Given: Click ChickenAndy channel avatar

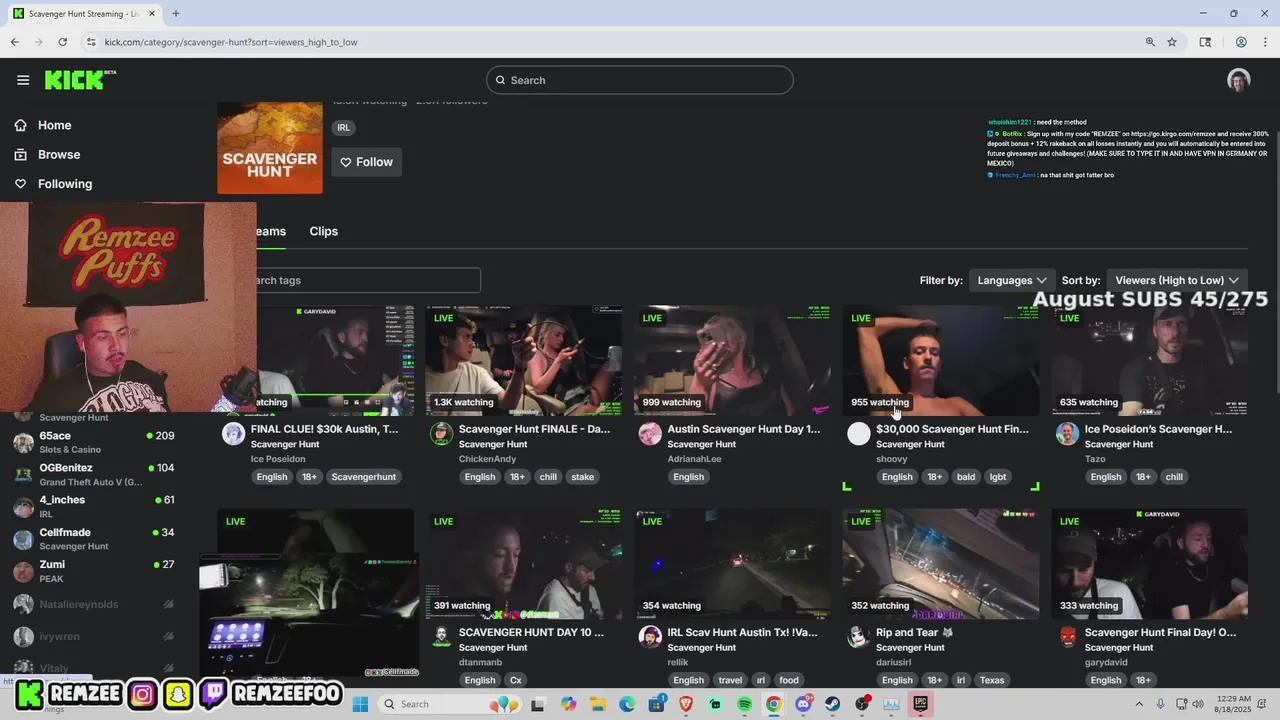Looking at the screenshot, I should point(441,433).
